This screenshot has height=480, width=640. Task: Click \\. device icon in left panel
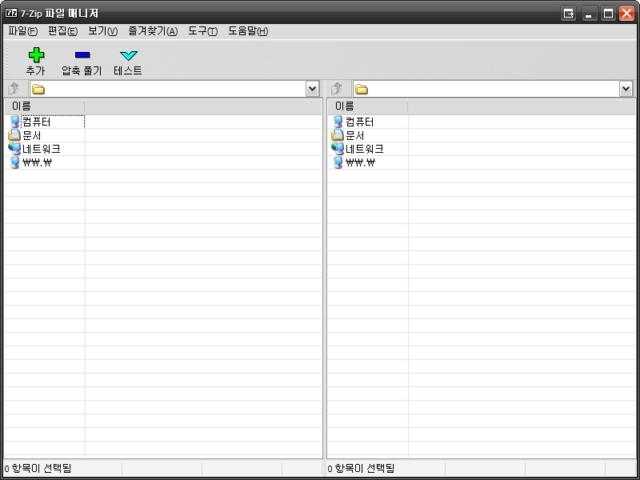click(x=15, y=162)
